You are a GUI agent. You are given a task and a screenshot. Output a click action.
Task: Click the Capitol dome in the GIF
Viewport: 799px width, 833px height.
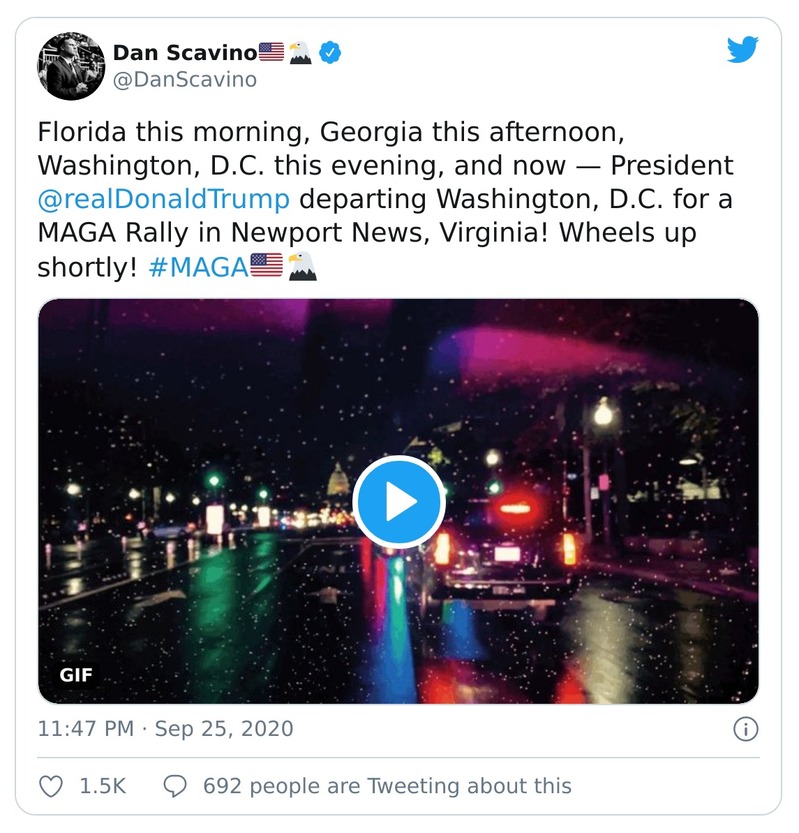[338, 482]
